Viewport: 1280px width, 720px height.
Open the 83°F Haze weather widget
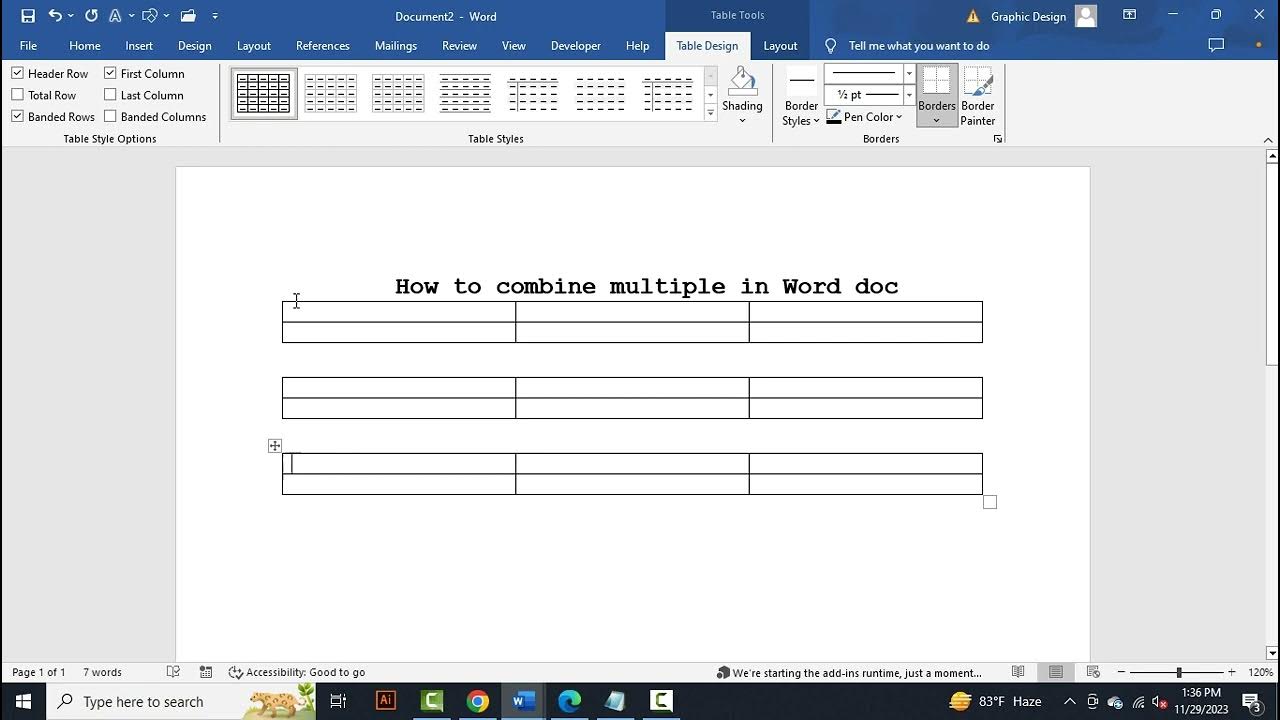click(996, 701)
